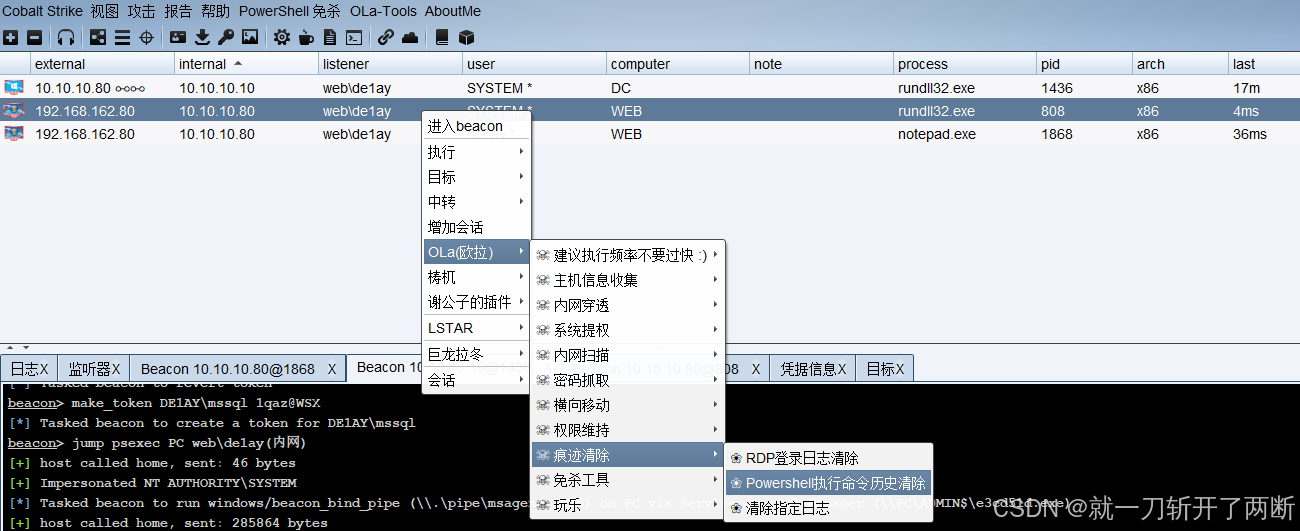Click the session icon for the DC row
Screen dimensions: 1300x531
point(14,88)
